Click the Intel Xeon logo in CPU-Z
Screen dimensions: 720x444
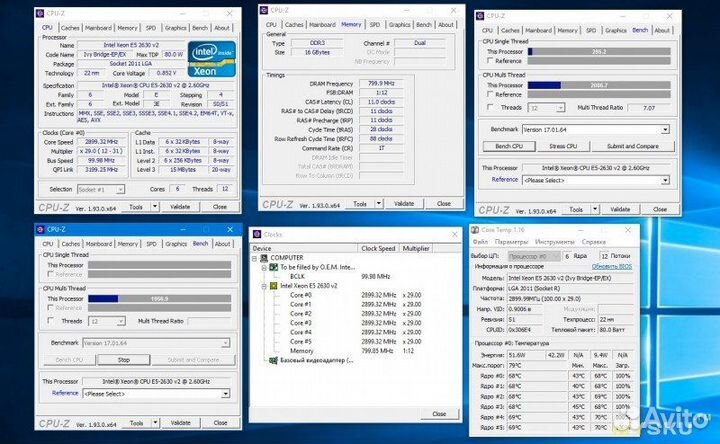[212, 59]
